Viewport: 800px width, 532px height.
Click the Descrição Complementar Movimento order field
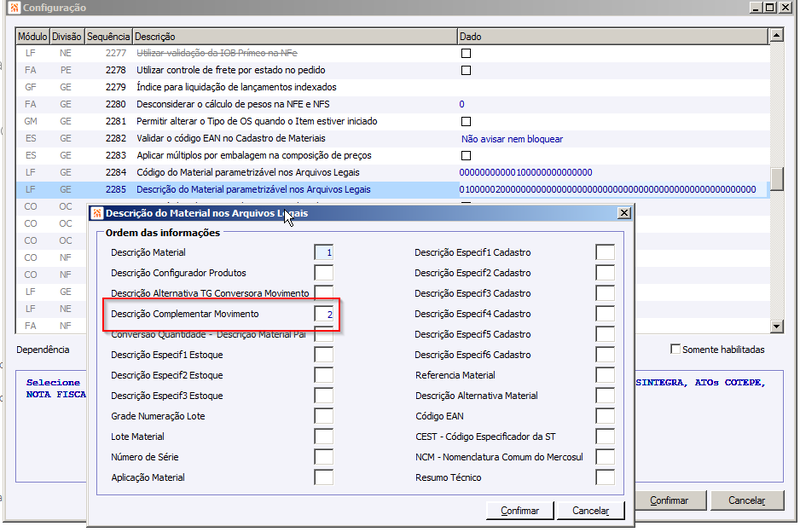coord(323,314)
